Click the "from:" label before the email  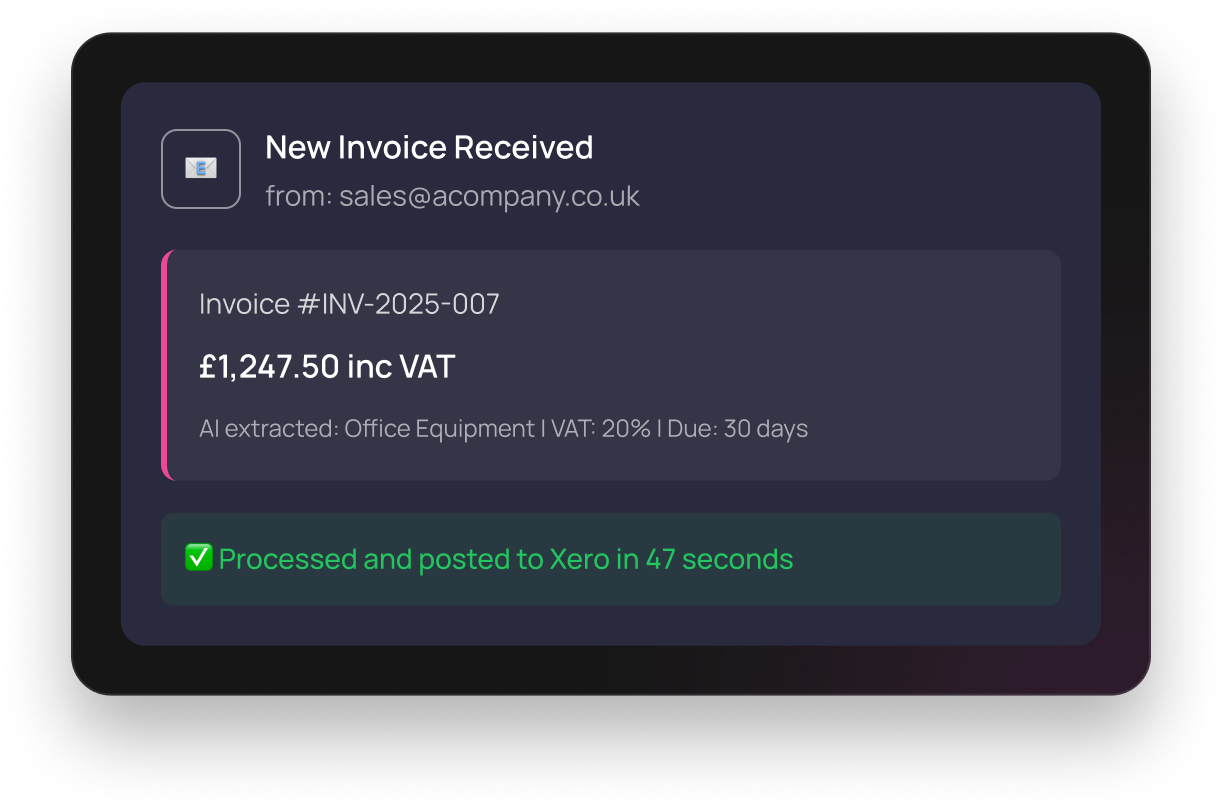[x=298, y=196]
